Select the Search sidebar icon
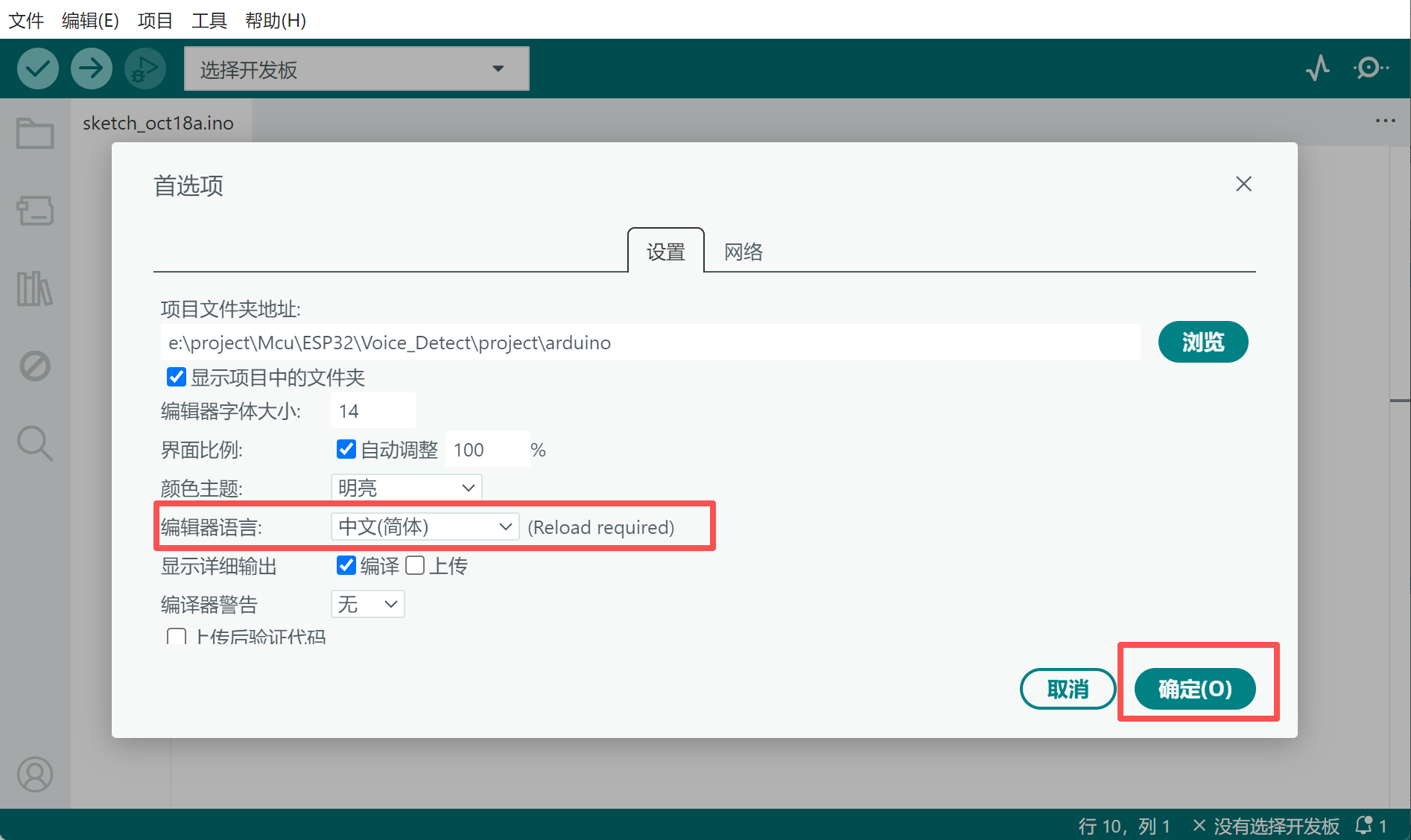The image size is (1411, 840). [x=34, y=443]
